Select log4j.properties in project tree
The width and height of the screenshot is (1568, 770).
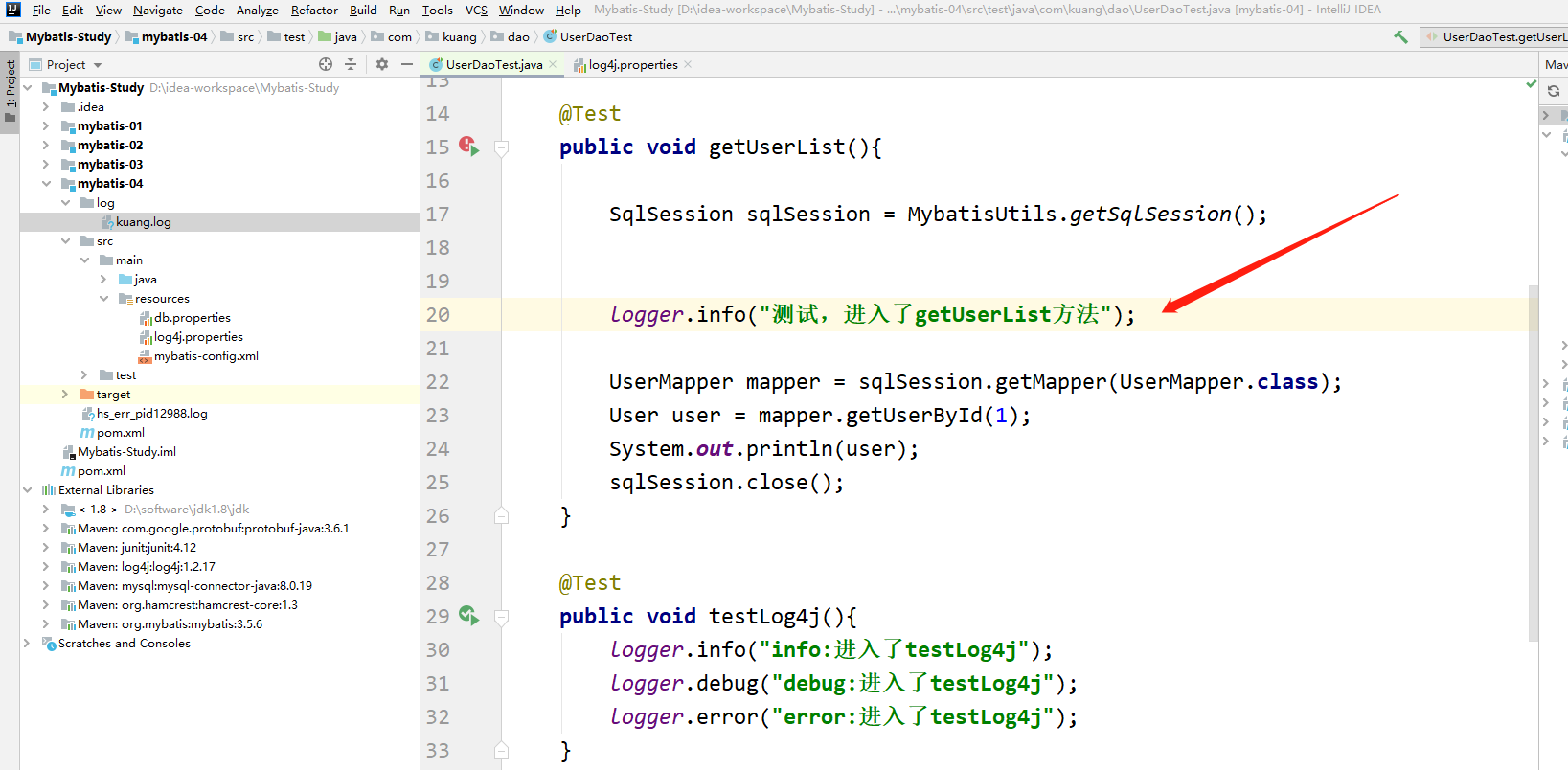pos(198,336)
